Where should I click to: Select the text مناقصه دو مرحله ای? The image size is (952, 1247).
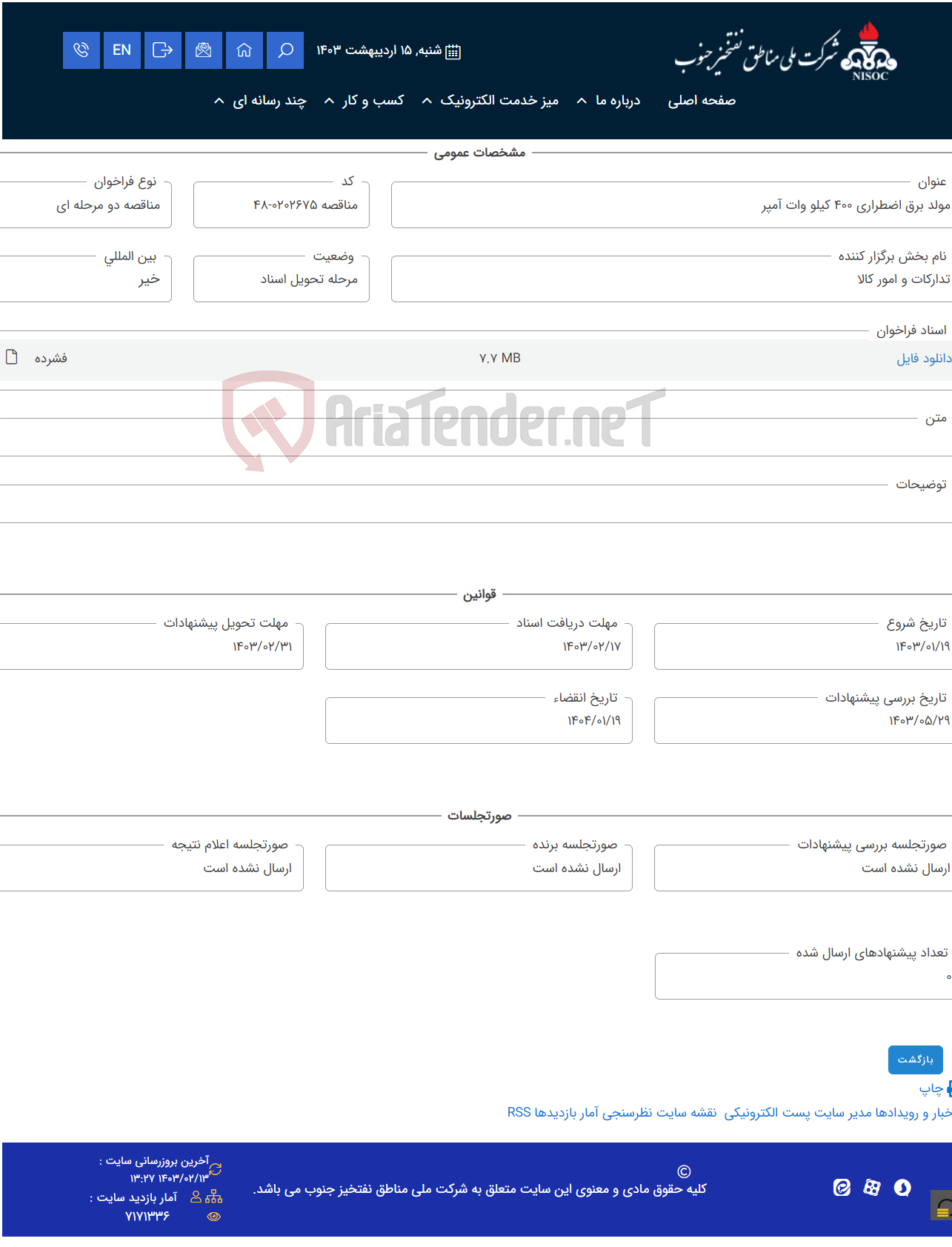click(x=108, y=205)
